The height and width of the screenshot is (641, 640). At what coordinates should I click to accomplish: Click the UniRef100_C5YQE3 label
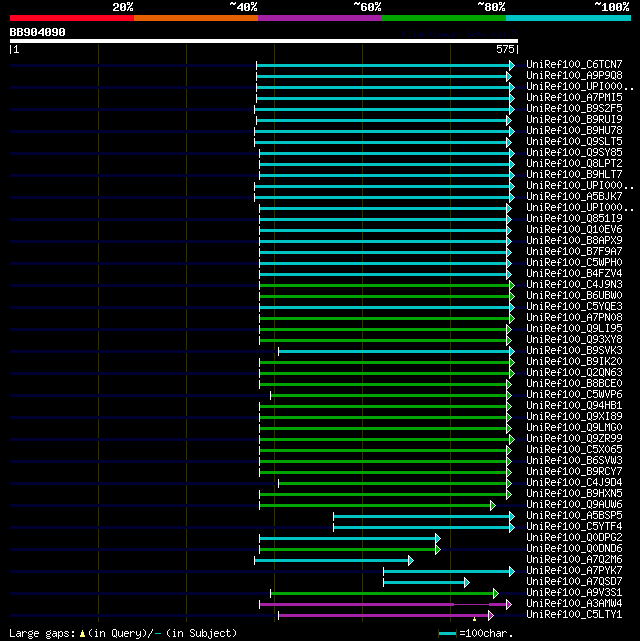[x=574, y=307]
